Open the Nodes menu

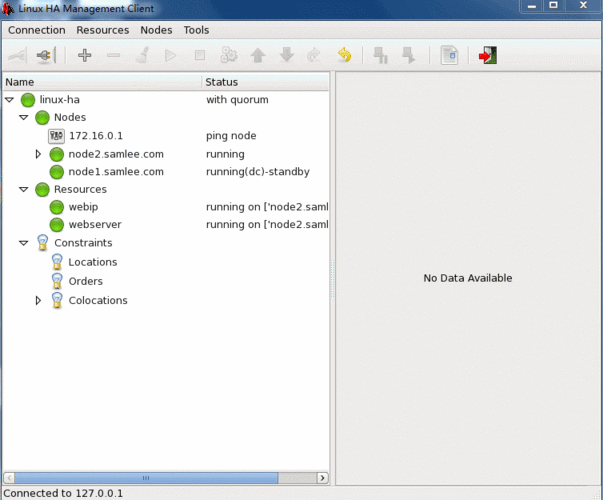tap(156, 30)
